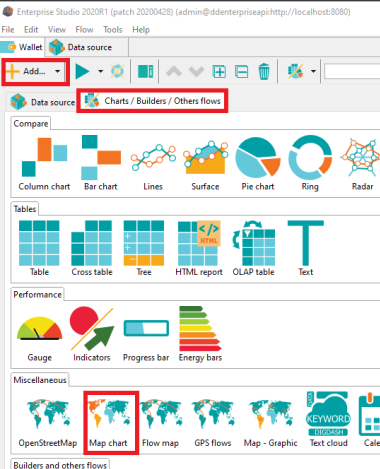Select the Energy bars icon
Image resolution: width=380 pixels, height=469 pixels.
coord(200,328)
